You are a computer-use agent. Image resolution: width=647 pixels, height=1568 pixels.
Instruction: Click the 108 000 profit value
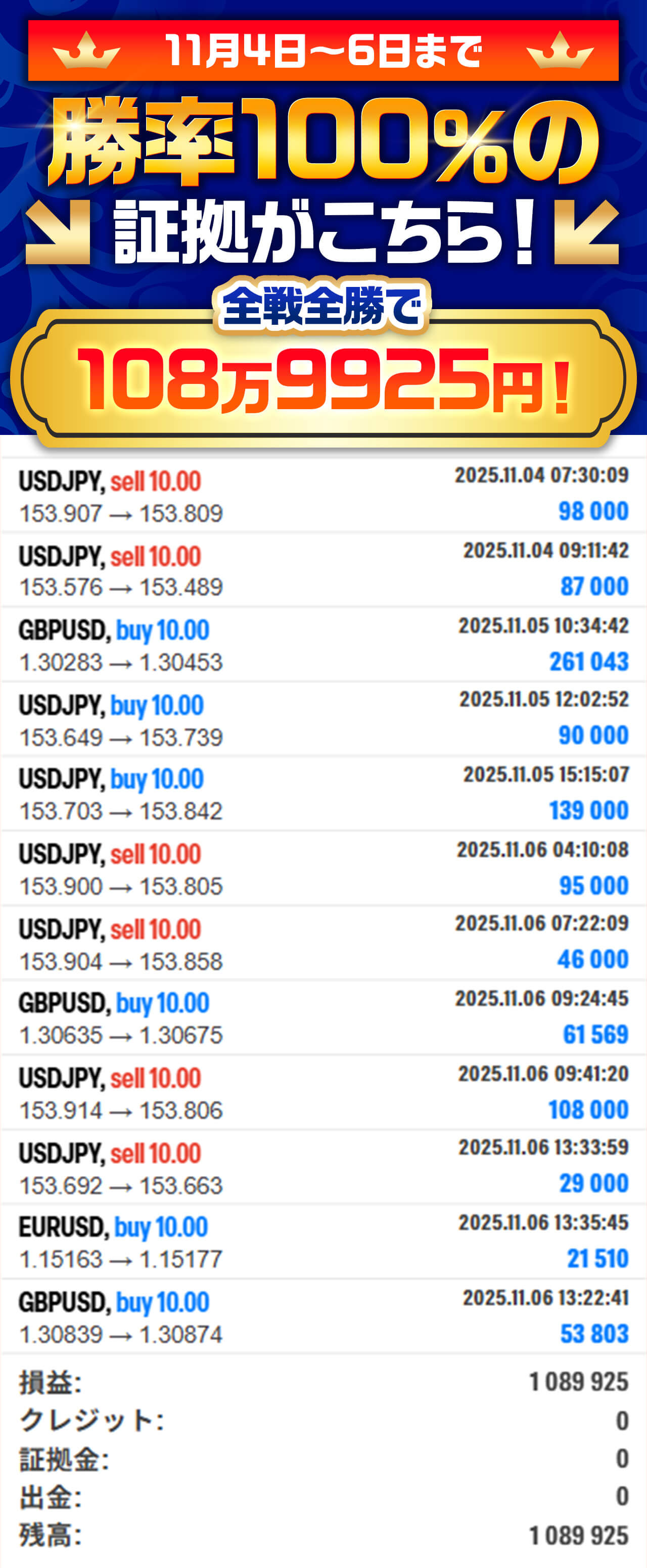588,1109
